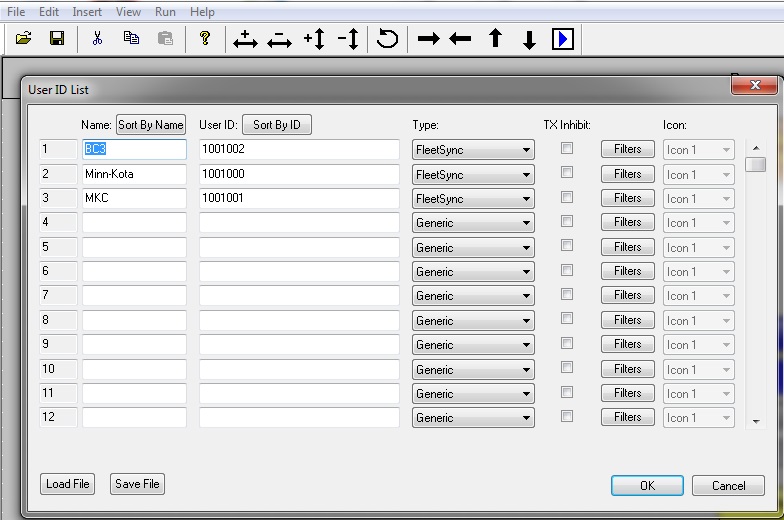784x520 pixels.
Task: Click the User ID field 1001001
Action: (299, 198)
